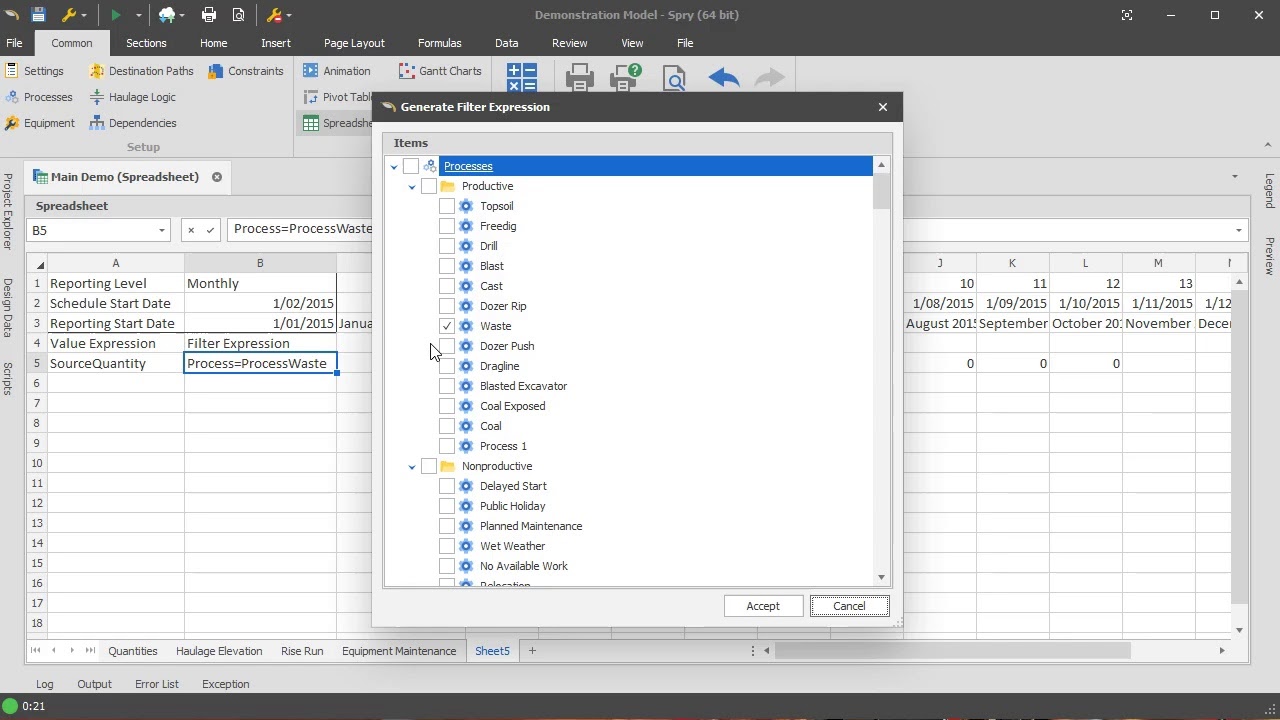Check the Topsoil process checkbox
The height and width of the screenshot is (720, 1280).
pos(447,206)
